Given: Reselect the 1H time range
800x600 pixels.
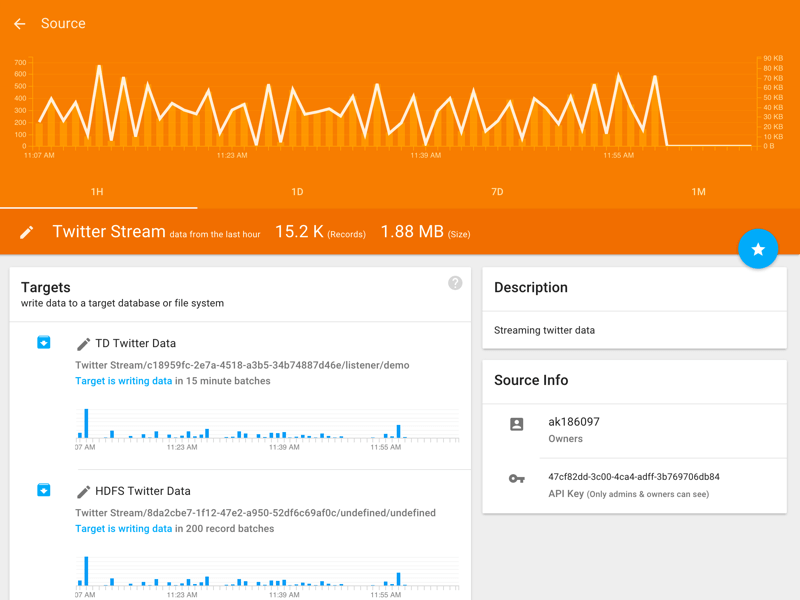Looking at the screenshot, I should (x=96, y=191).
